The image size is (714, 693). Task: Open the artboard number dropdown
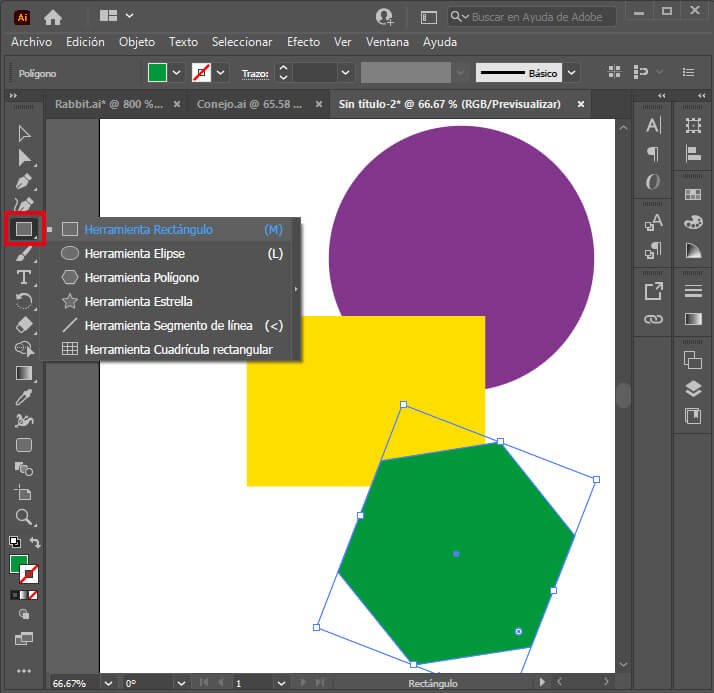(x=281, y=683)
